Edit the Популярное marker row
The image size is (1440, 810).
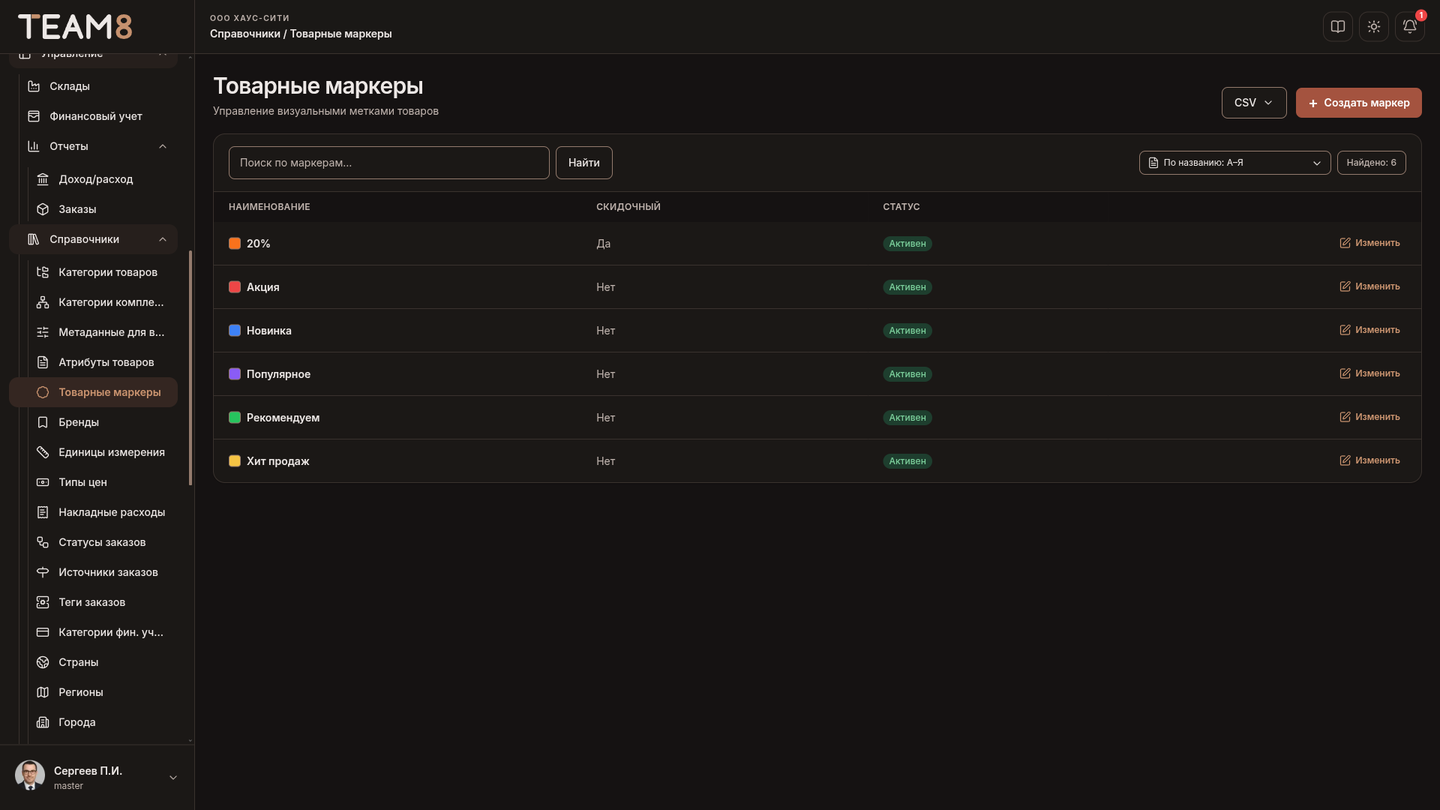pos(1370,373)
